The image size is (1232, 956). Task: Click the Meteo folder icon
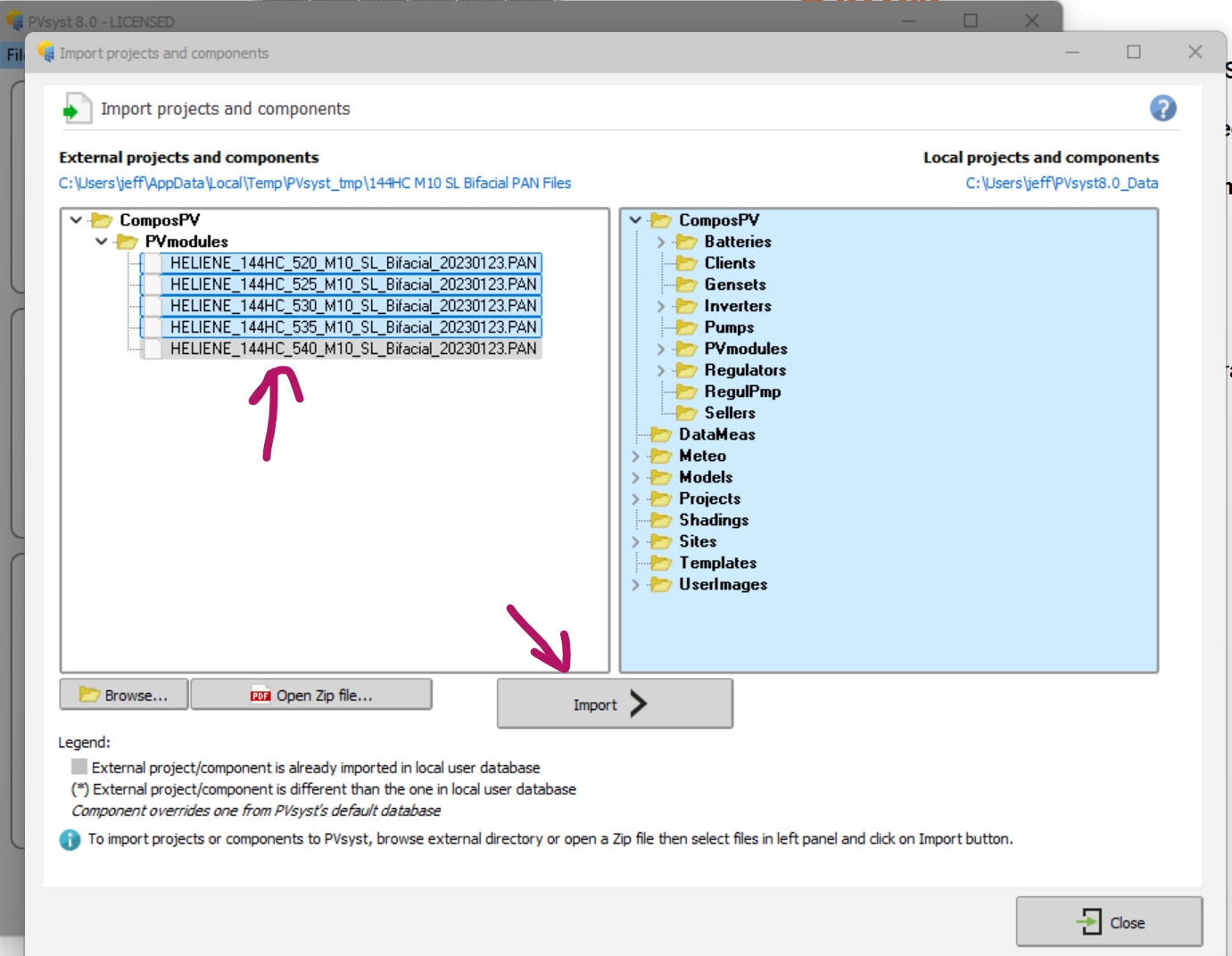pos(661,456)
